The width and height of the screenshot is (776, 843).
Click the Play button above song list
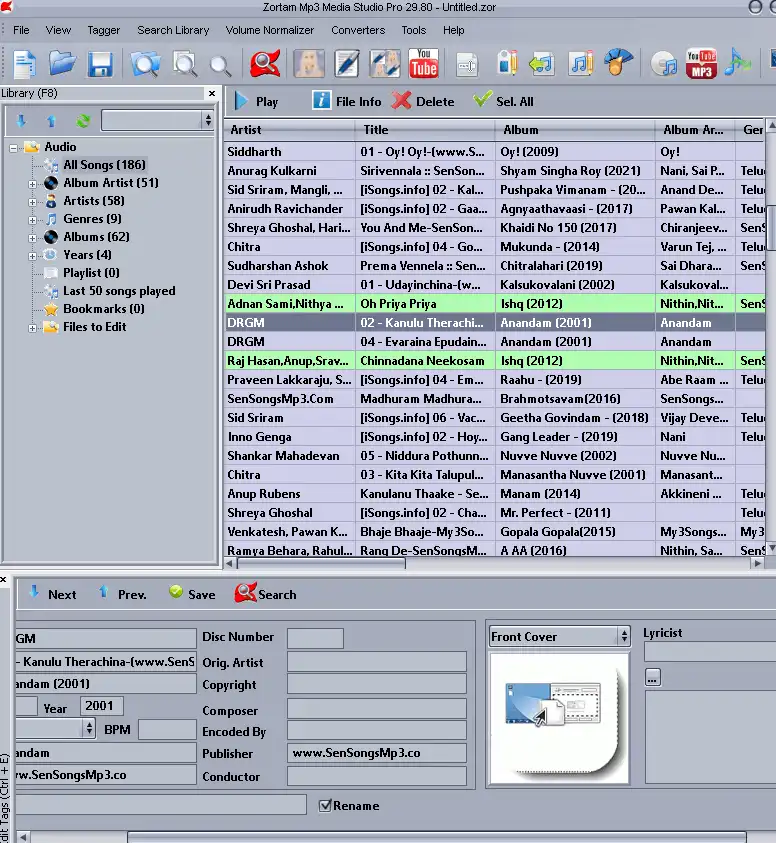(x=256, y=101)
